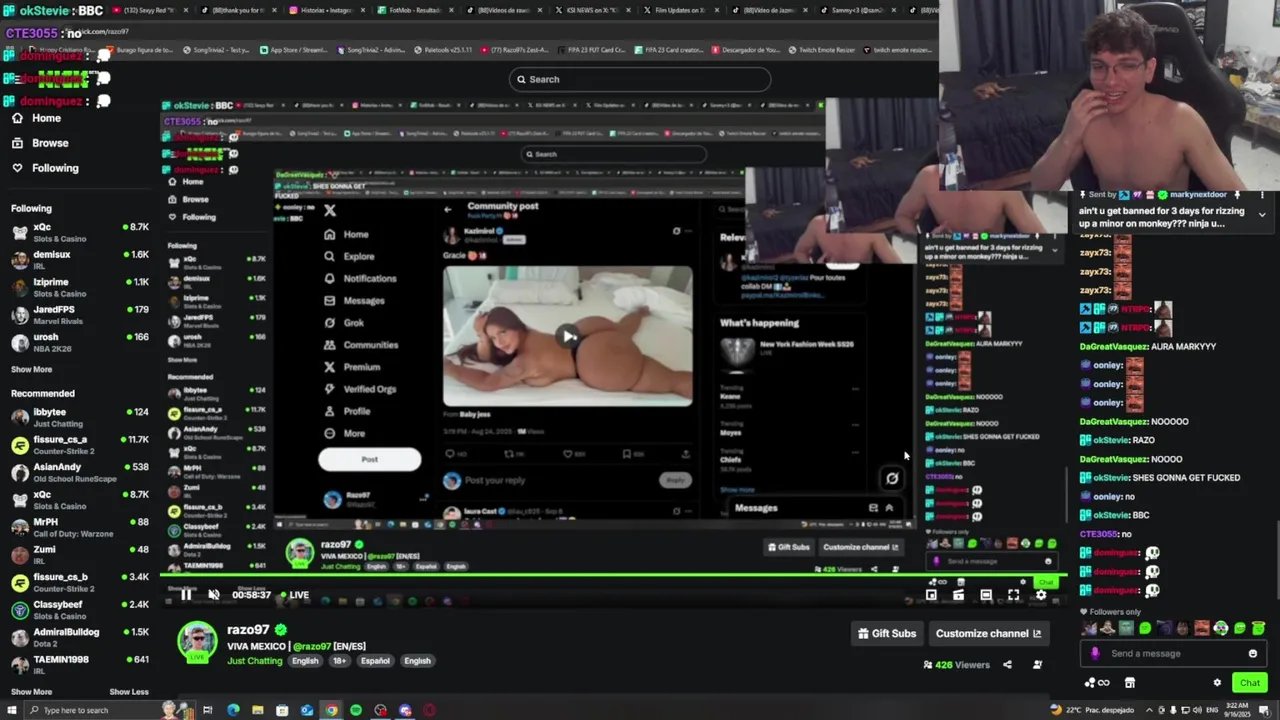Screen dimensions: 1280x720
Task: Open Zumi recommended channel
Action: [x=79, y=554]
